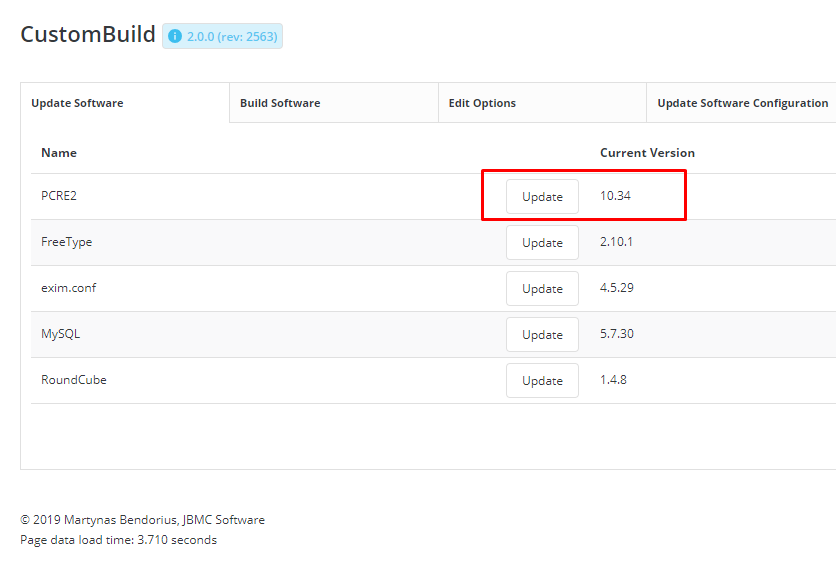Open the Build Software tab
836x573 pixels.
[280, 103]
